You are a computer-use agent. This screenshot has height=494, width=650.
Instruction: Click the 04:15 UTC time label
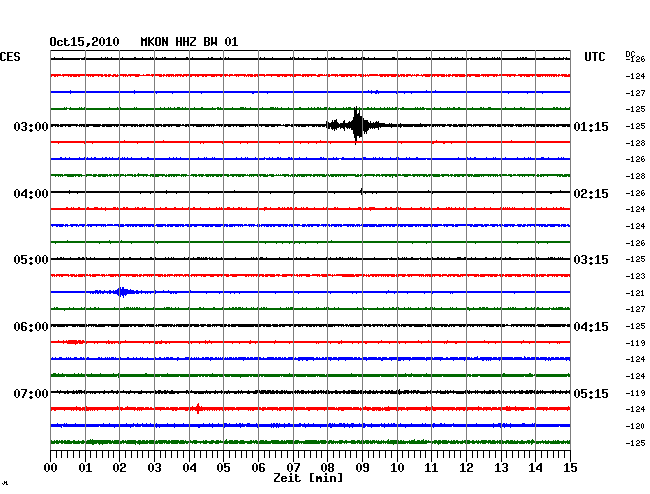[x=591, y=327]
